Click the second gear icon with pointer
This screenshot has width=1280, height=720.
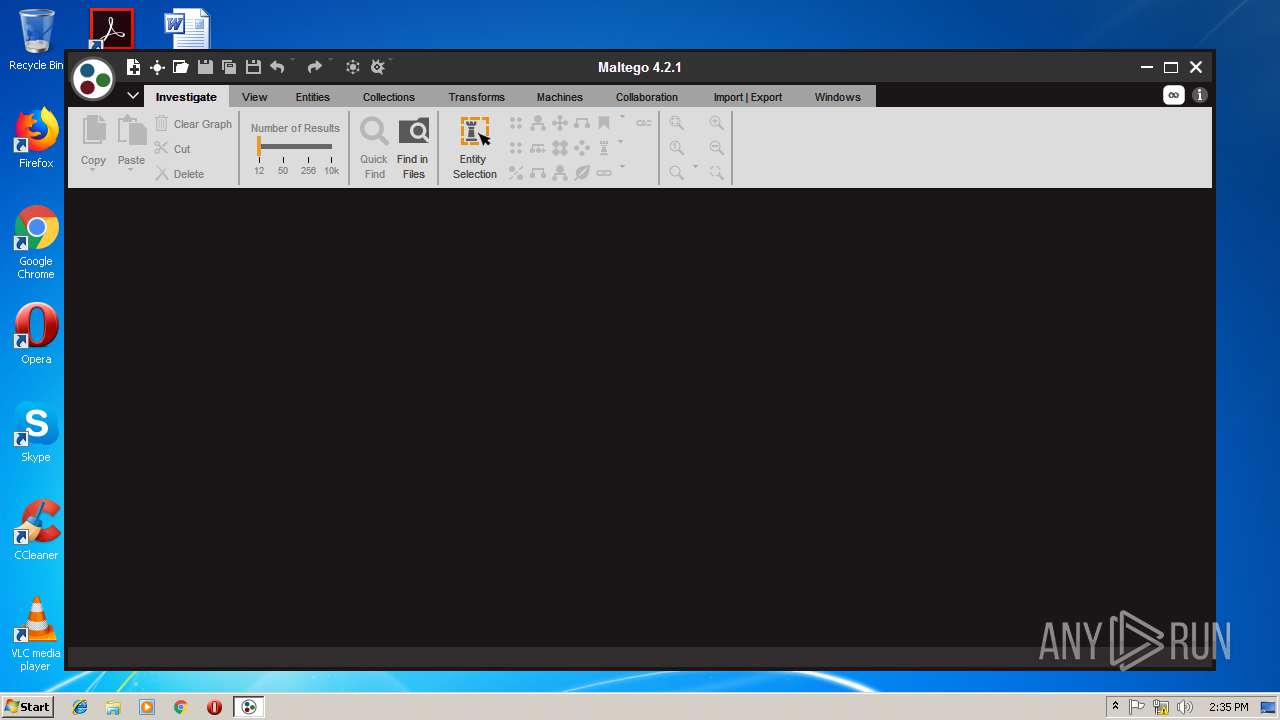377,67
